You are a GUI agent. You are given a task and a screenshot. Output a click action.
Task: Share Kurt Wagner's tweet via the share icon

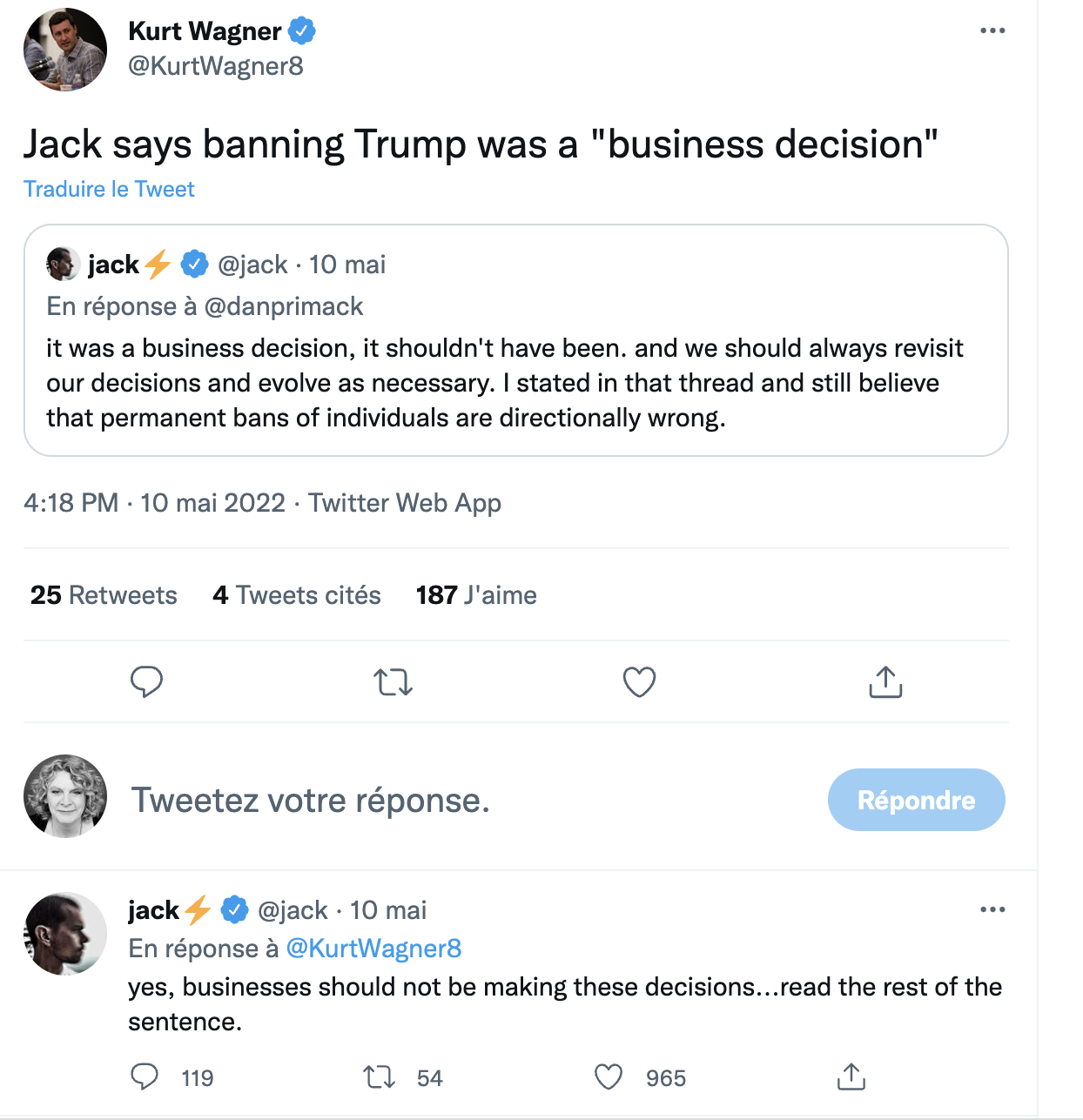(885, 682)
